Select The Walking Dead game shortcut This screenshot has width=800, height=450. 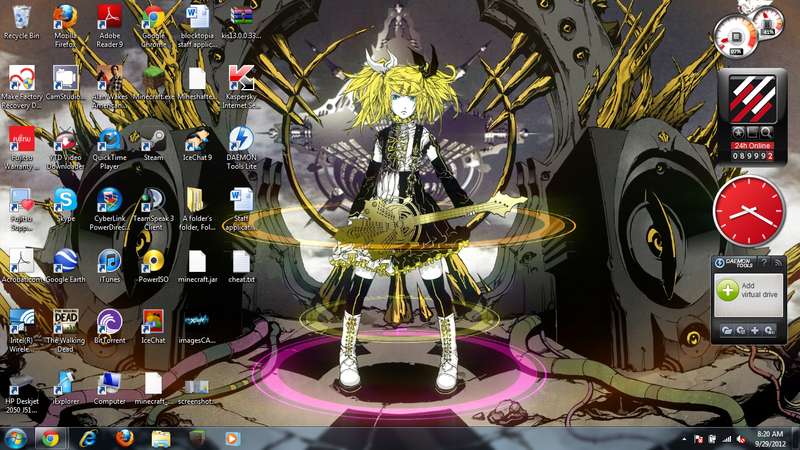click(65, 331)
